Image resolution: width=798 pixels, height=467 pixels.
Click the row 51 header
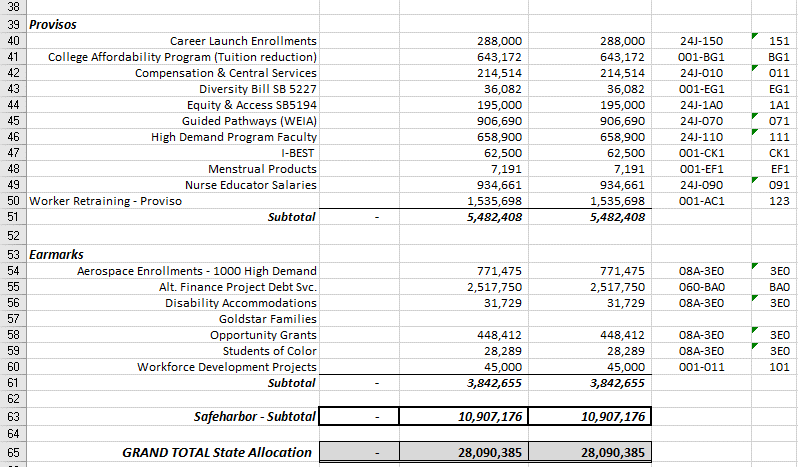pyautogui.click(x=12, y=217)
